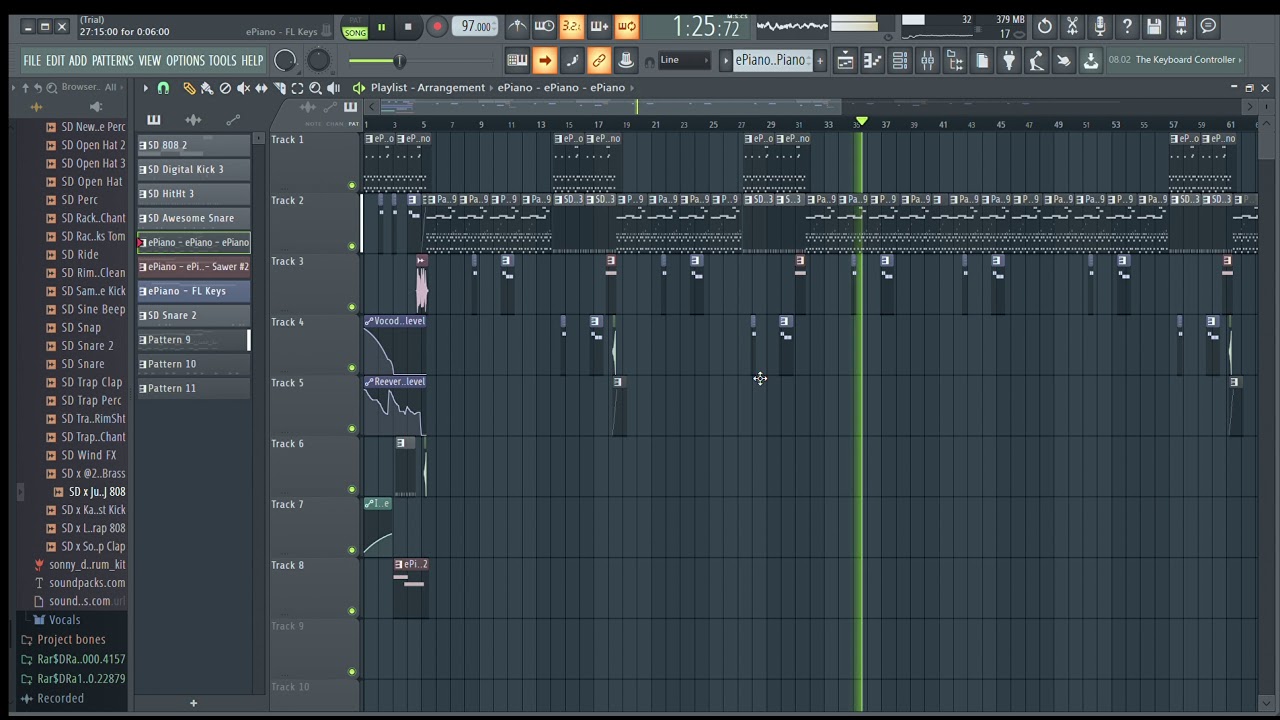Toggle loop recording icon
The image size is (1280, 720).
tap(626, 27)
